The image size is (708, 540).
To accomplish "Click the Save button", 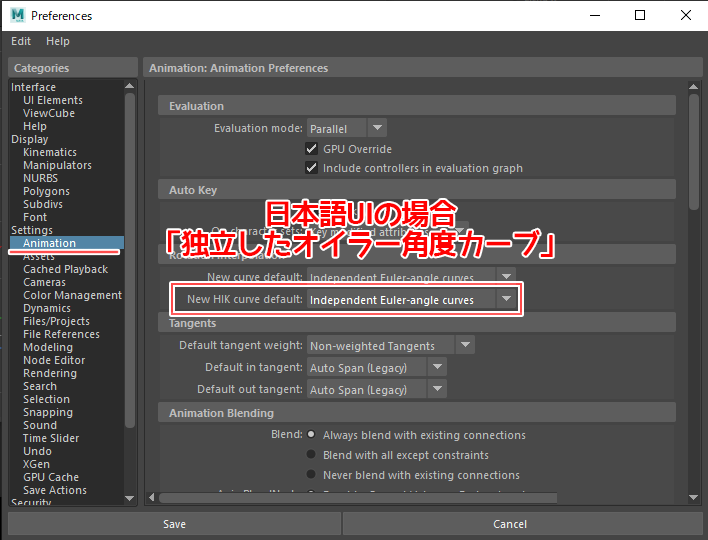I will coord(174,524).
